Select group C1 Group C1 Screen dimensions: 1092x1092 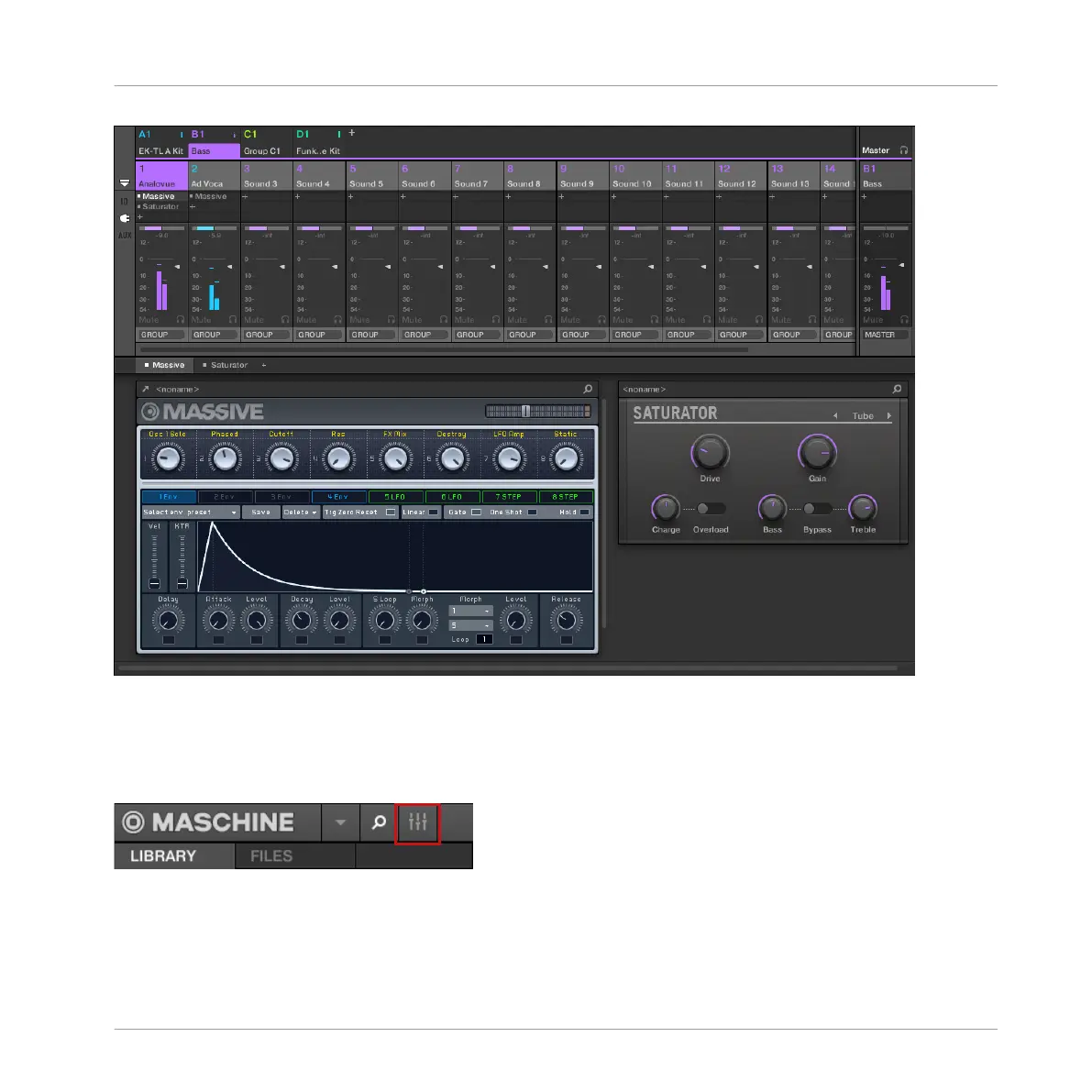(267, 142)
